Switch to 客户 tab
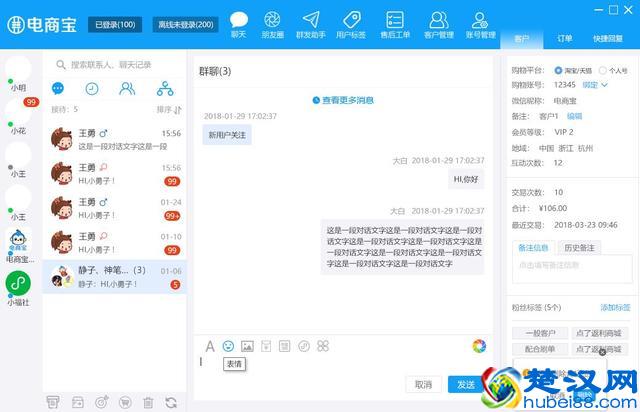The width and height of the screenshot is (640, 412). tap(521, 39)
